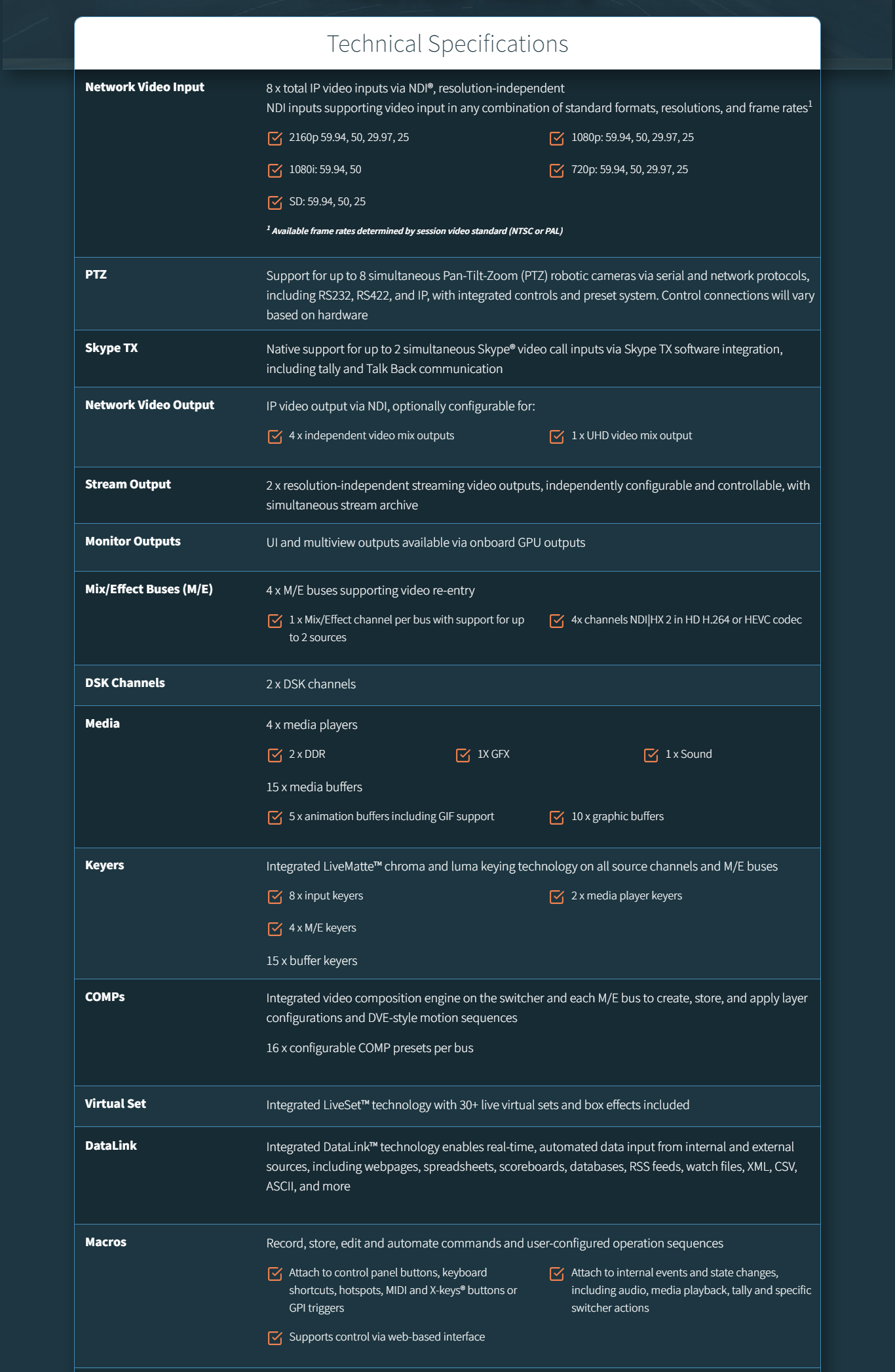Click check icon for 1 x UHD video mix output
Image resolution: width=895 pixels, height=1372 pixels.
pyautogui.click(x=557, y=437)
